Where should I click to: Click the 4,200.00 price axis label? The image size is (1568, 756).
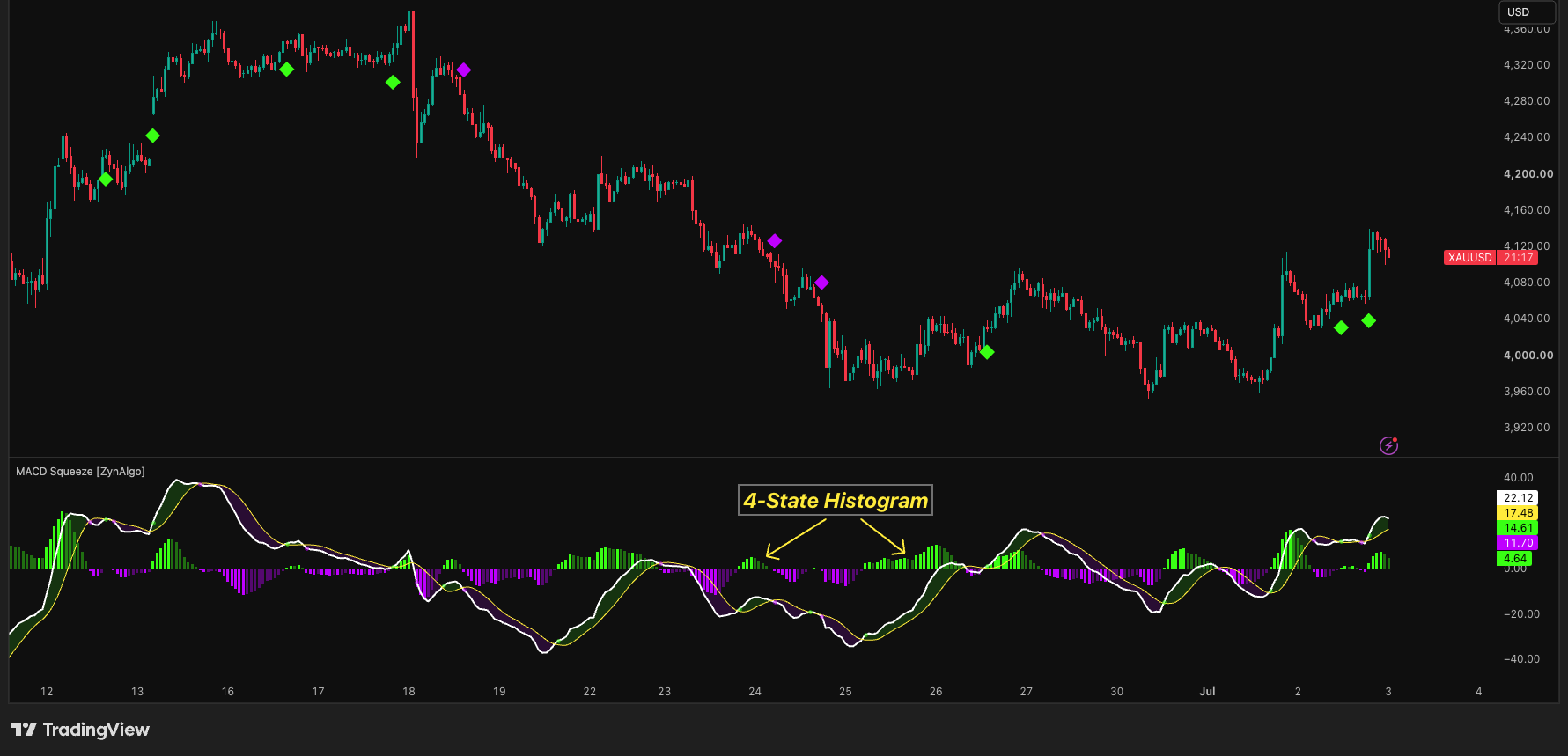pos(1528,174)
